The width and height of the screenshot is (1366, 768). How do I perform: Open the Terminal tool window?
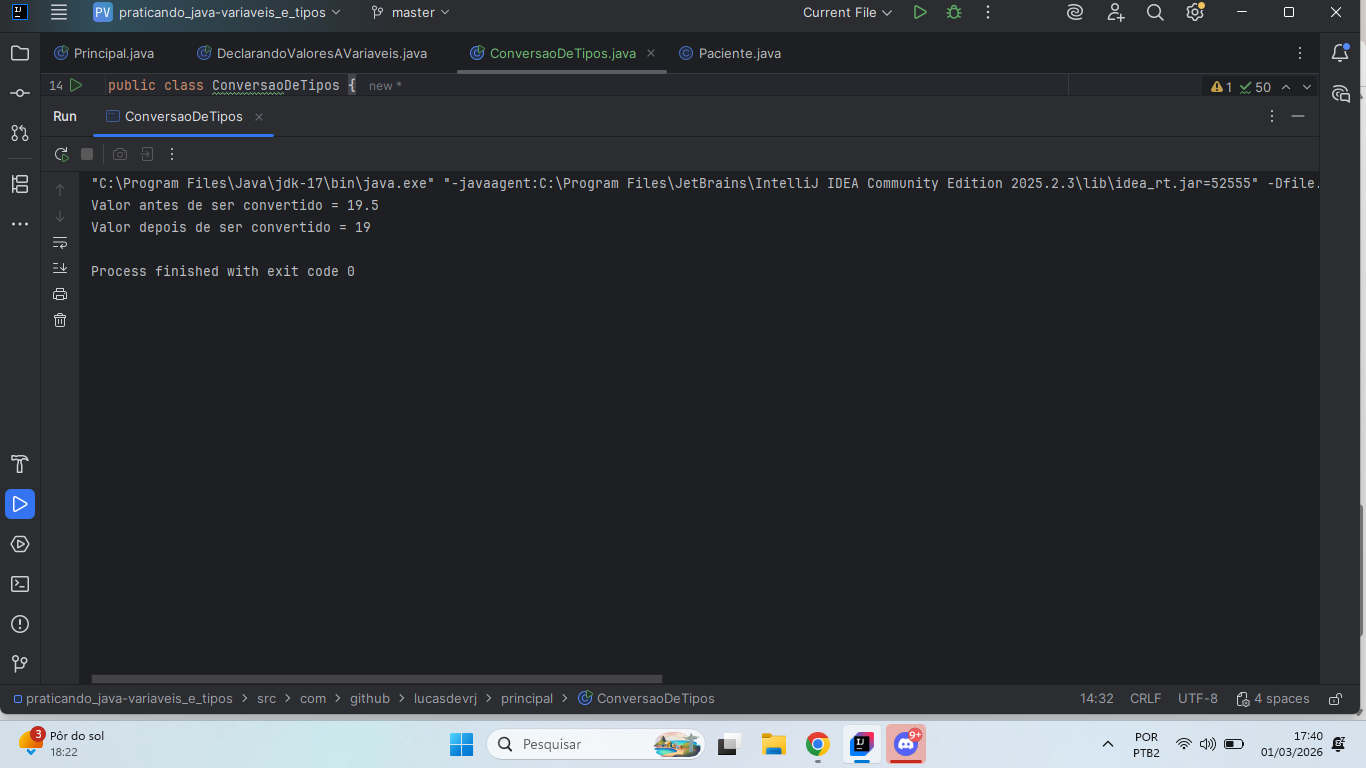point(20,584)
